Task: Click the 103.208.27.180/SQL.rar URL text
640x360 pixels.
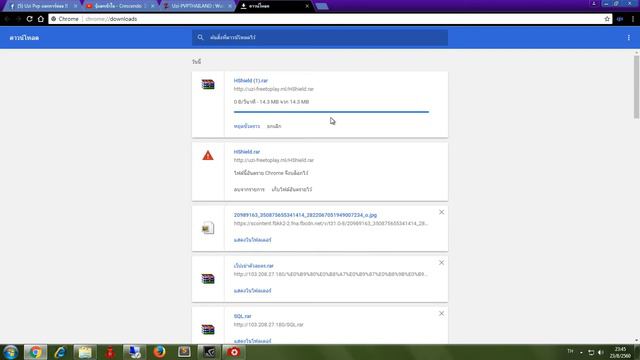Action: 269,325
